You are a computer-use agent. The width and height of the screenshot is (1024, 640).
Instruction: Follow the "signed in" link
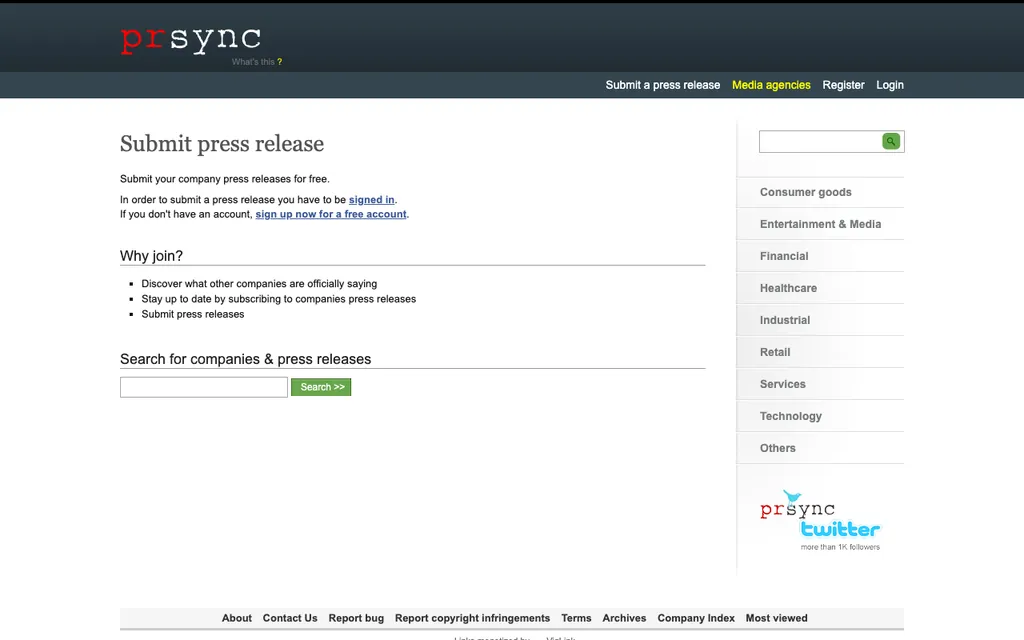(x=372, y=200)
